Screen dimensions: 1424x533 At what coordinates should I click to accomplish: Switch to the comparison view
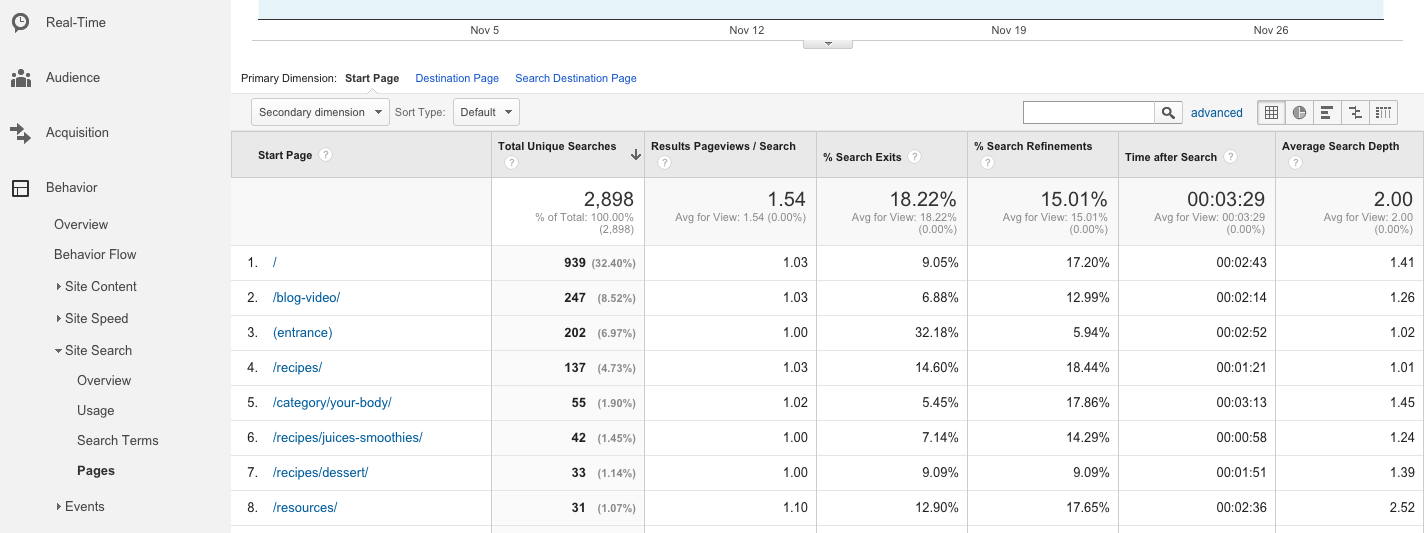click(1355, 113)
